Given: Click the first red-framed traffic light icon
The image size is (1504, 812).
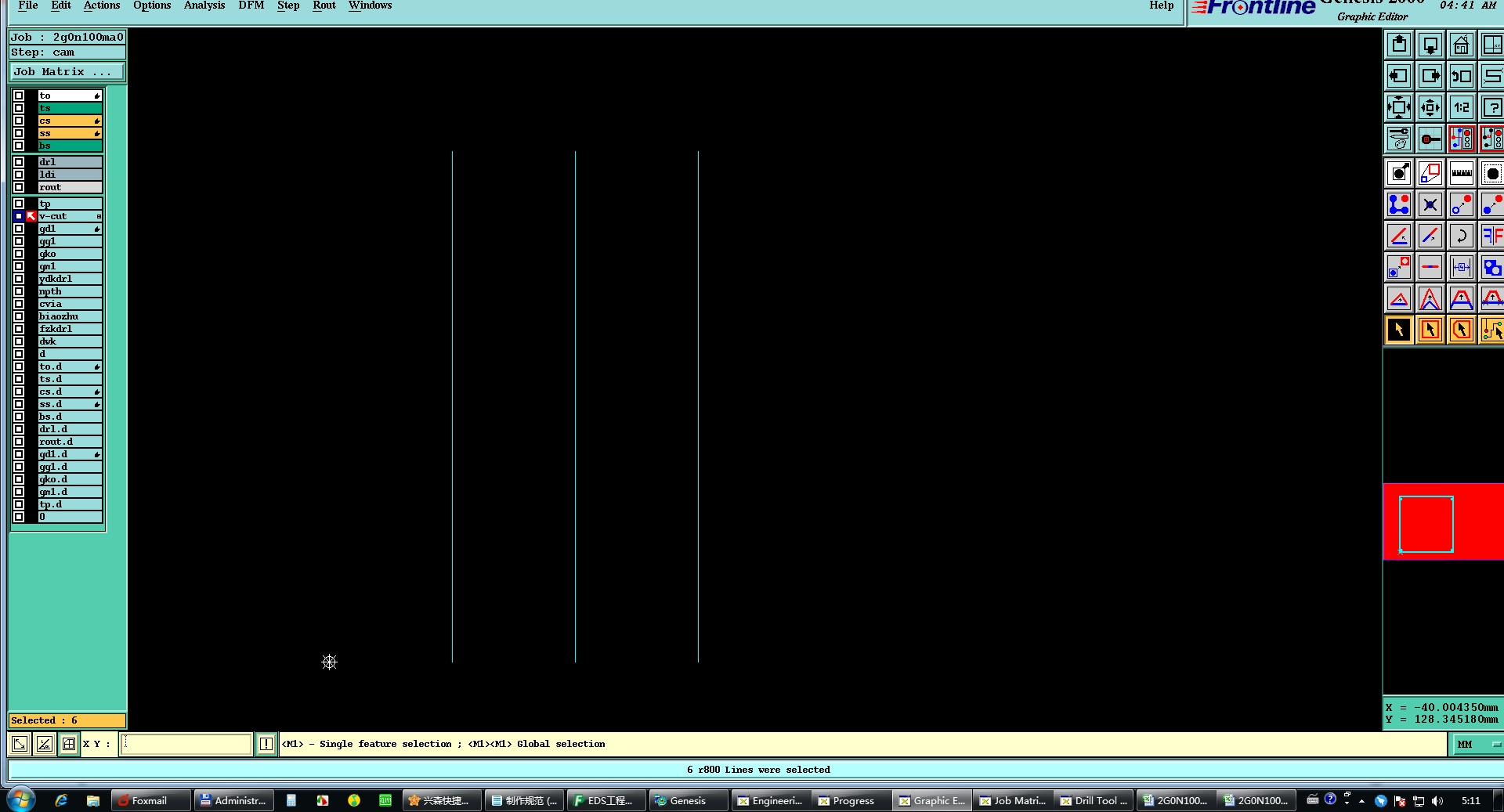Looking at the screenshot, I should point(1462,139).
